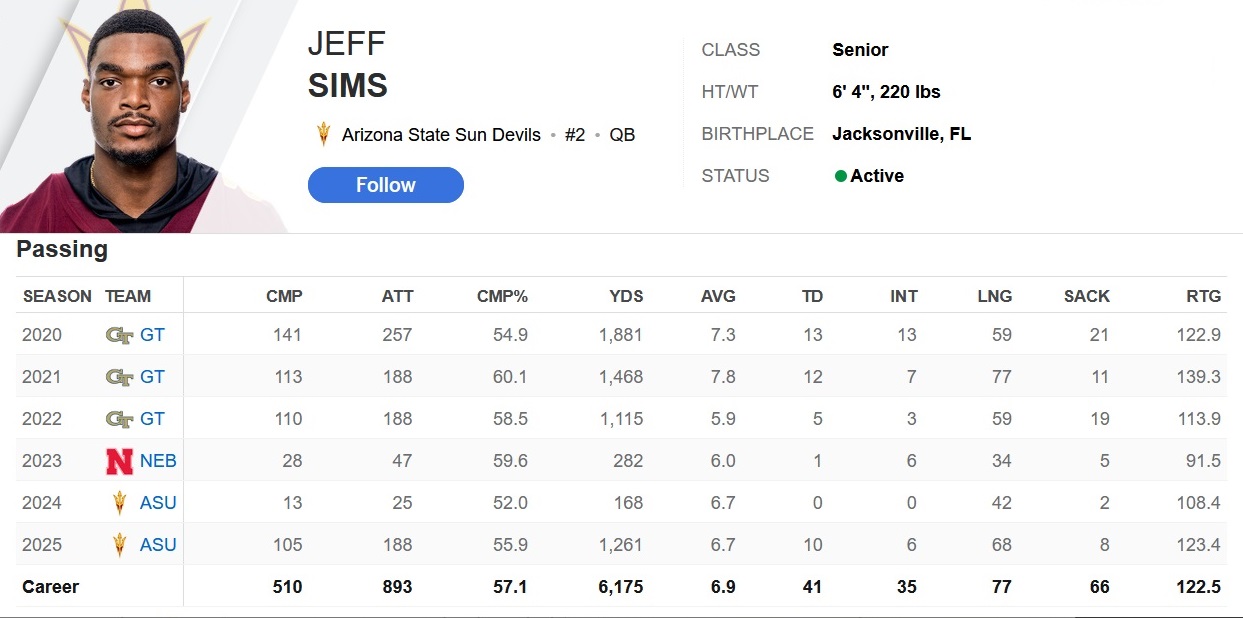Open NEB team link for 2023 season

coord(158,461)
